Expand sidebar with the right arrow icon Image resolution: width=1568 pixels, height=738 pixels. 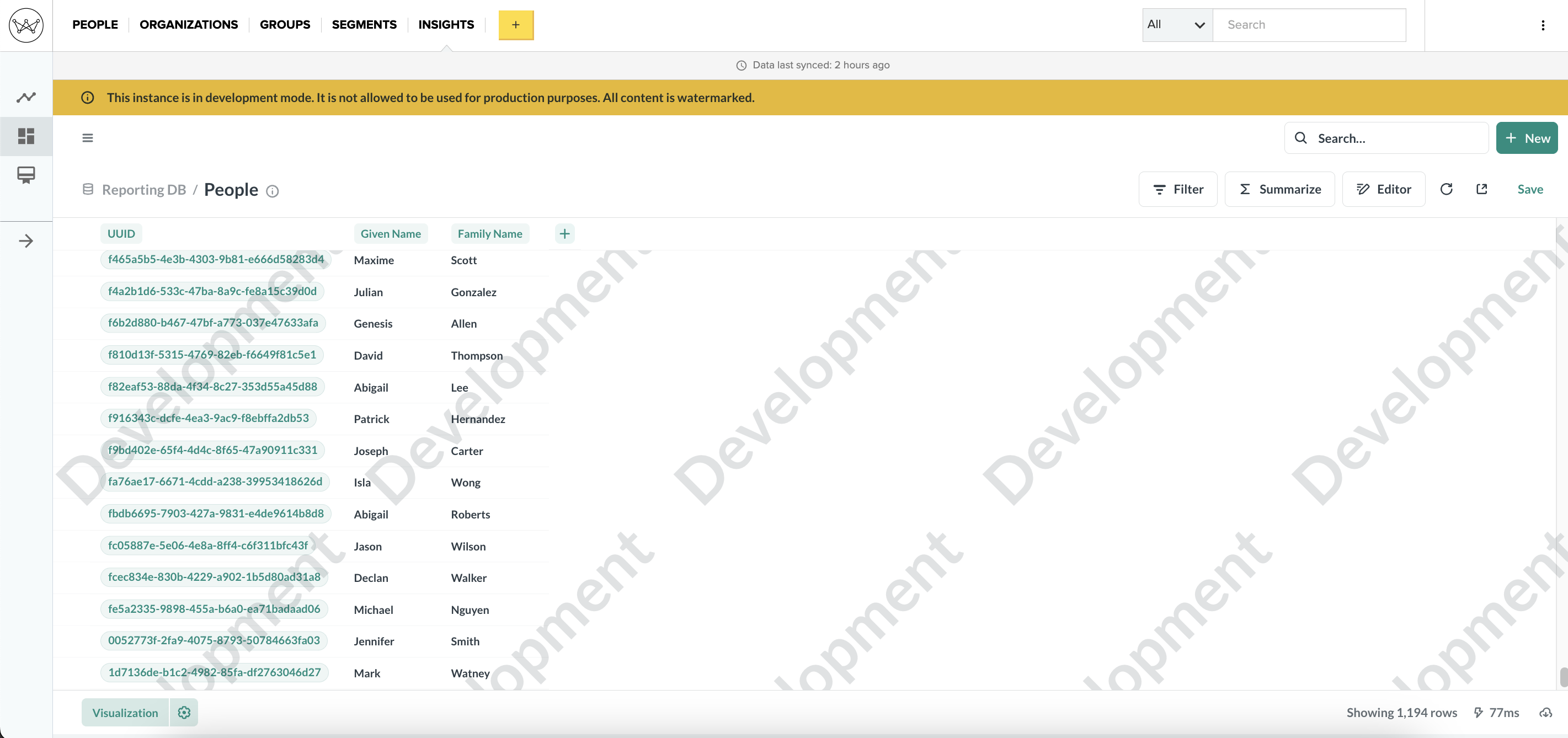[26, 241]
